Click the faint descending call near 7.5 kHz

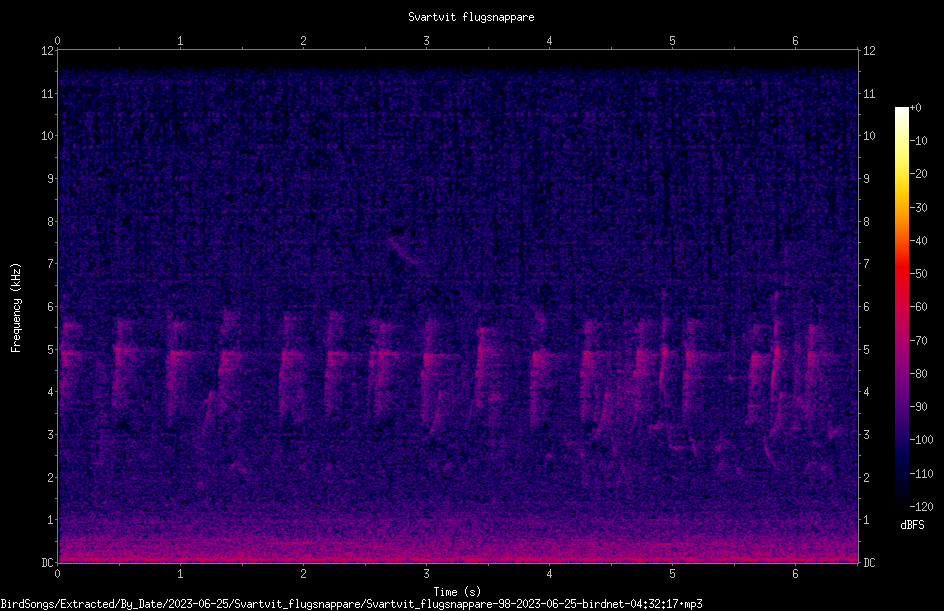404,252
